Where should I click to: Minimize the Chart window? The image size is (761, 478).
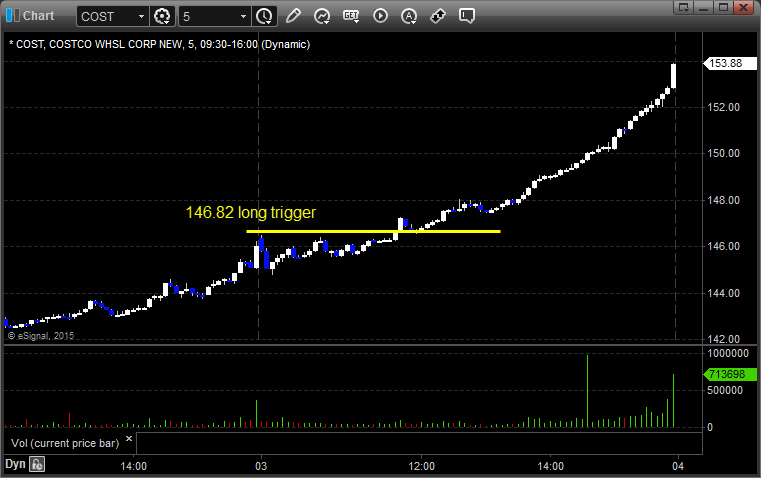click(704, 7)
